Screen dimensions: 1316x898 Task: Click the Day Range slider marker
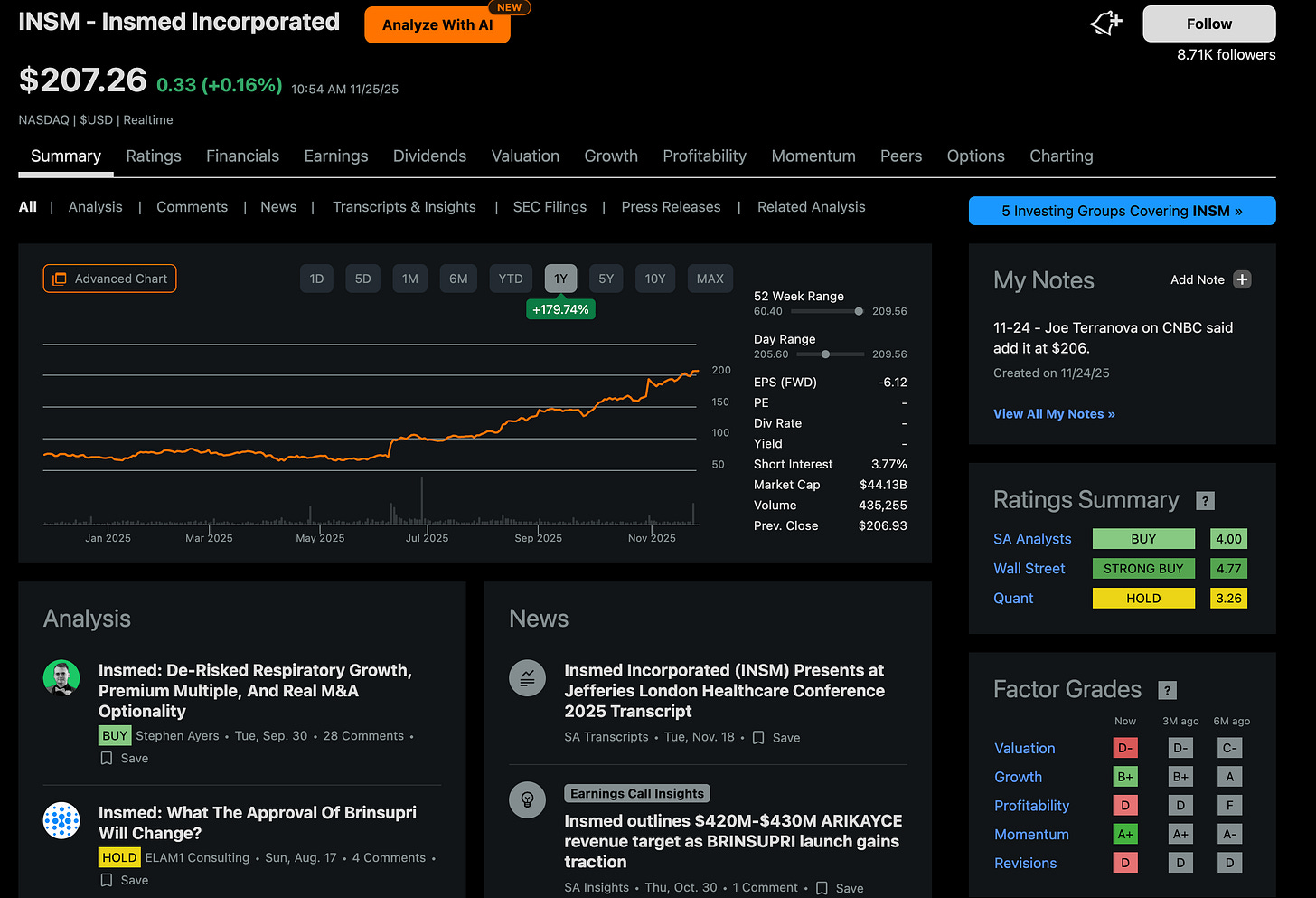pos(825,354)
